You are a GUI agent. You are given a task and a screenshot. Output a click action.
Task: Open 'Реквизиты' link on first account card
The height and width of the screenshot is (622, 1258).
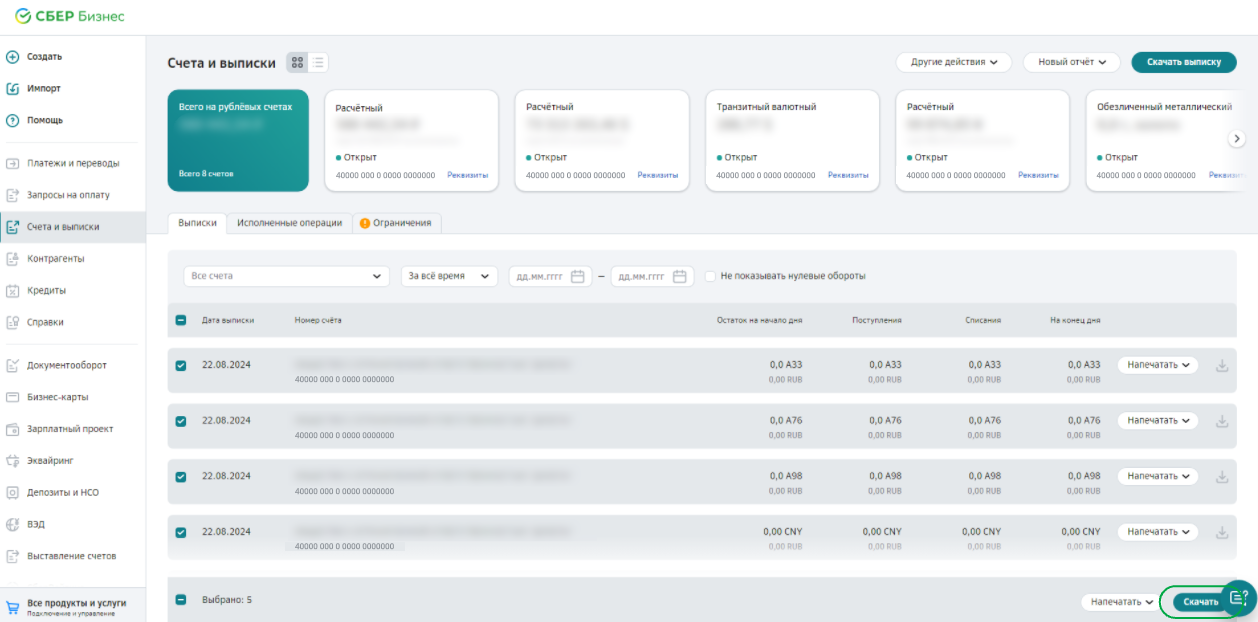[x=467, y=175]
